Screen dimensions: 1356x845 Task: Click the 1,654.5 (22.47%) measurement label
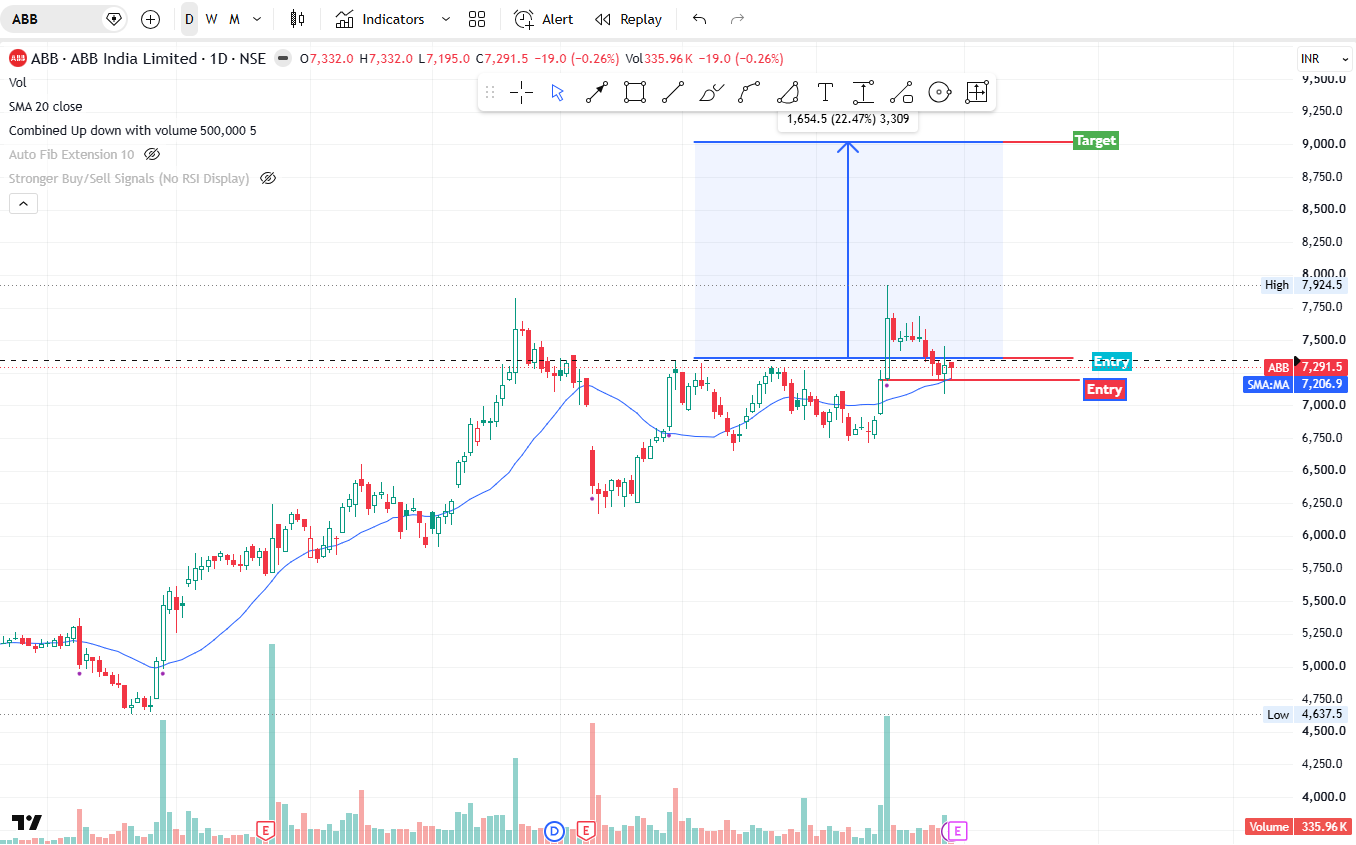pyautogui.click(x=847, y=119)
